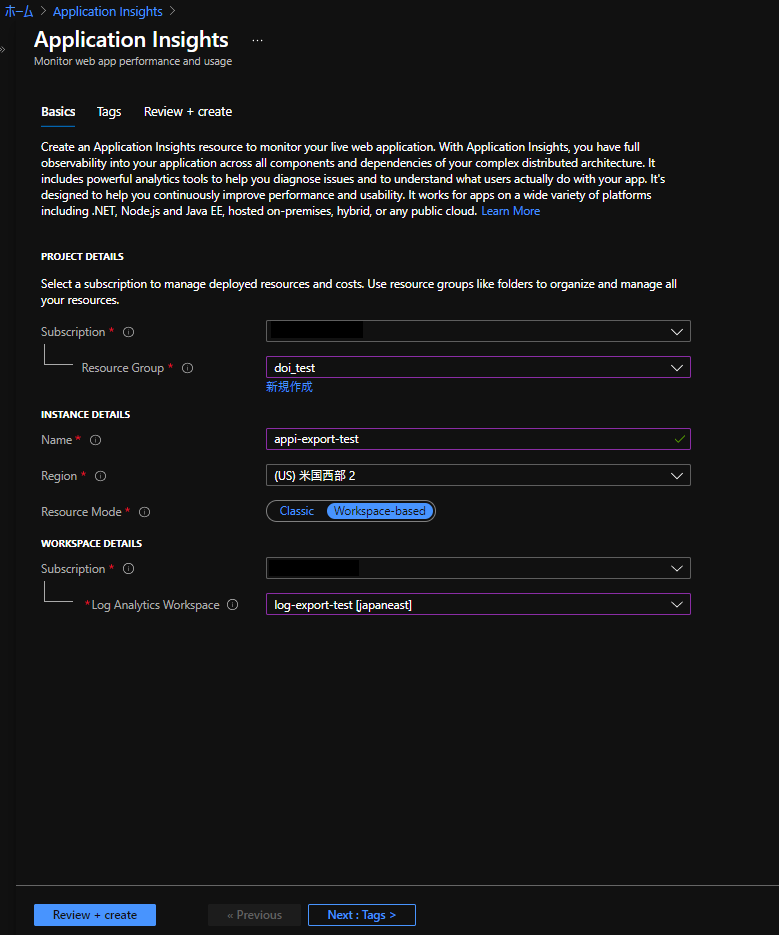Screen dimensions: 779x935
Task: Click the Log Analytics Workspace field label
Action: click(x=155, y=605)
